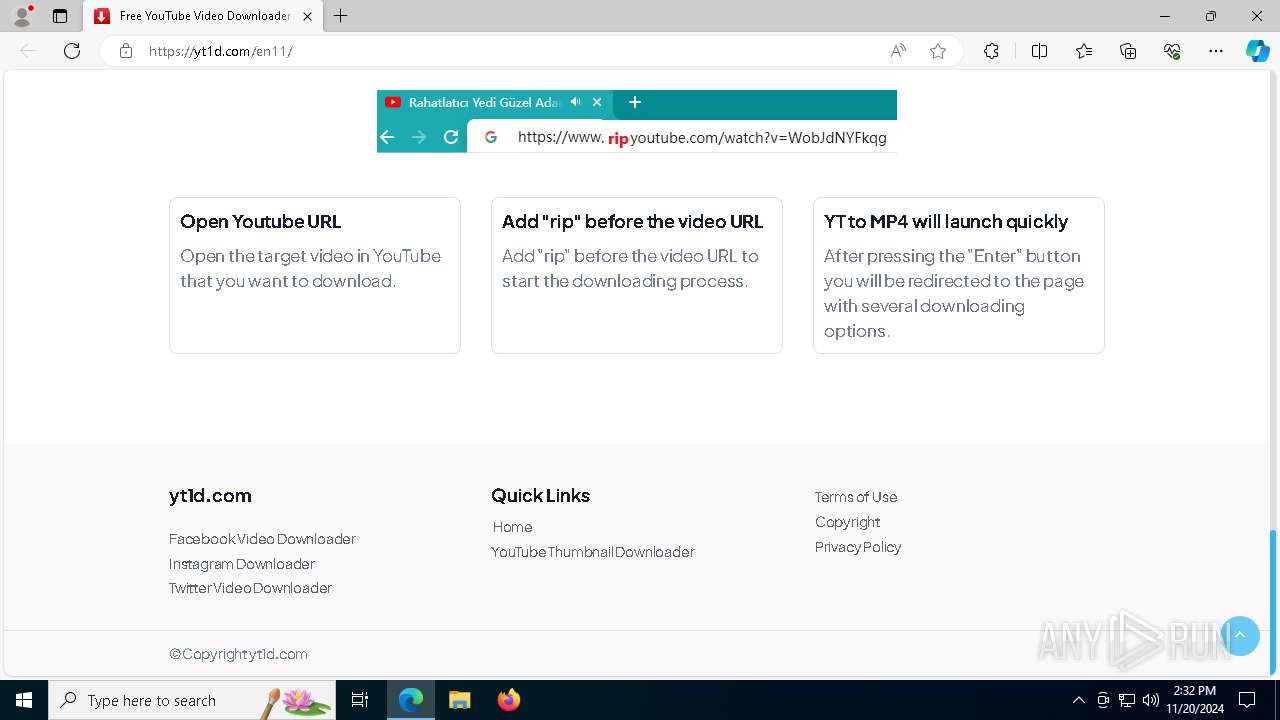The image size is (1280, 720).
Task: Click the '©Copyright yt1d.com' footer text
Action: point(238,654)
